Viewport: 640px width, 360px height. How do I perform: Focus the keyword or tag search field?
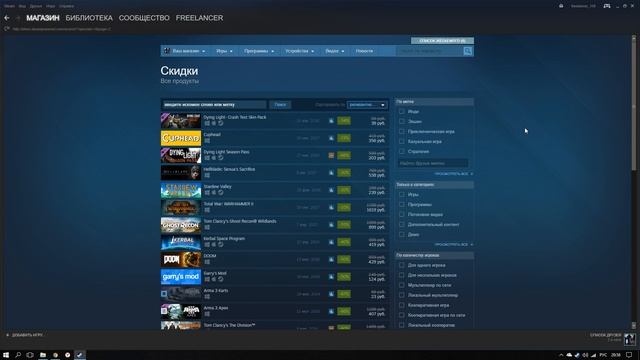[214, 105]
